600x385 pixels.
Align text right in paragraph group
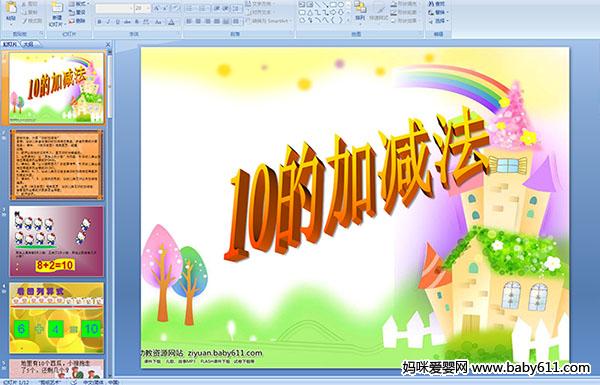click(208, 21)
